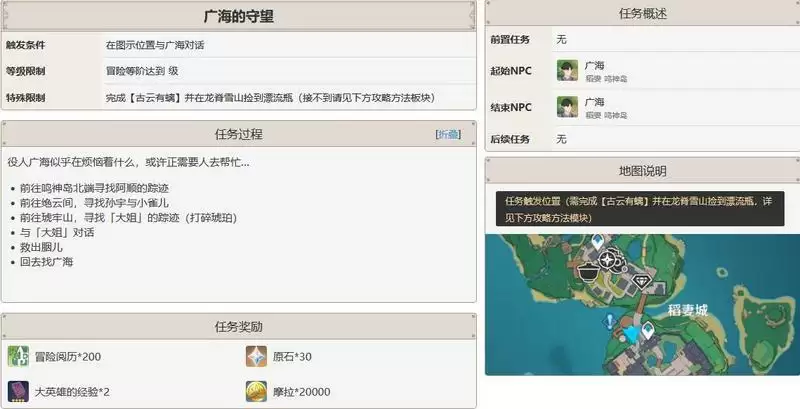Click the 广海的守望 title header
Image resolution: width=800 pixels, height=409 pixels.
pos(239,16)
